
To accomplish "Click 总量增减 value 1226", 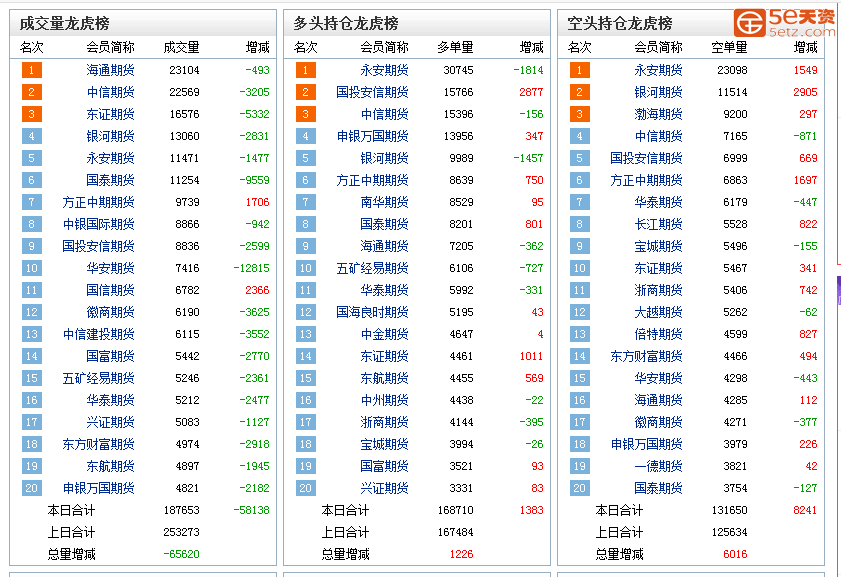I will tap(461, 554).
